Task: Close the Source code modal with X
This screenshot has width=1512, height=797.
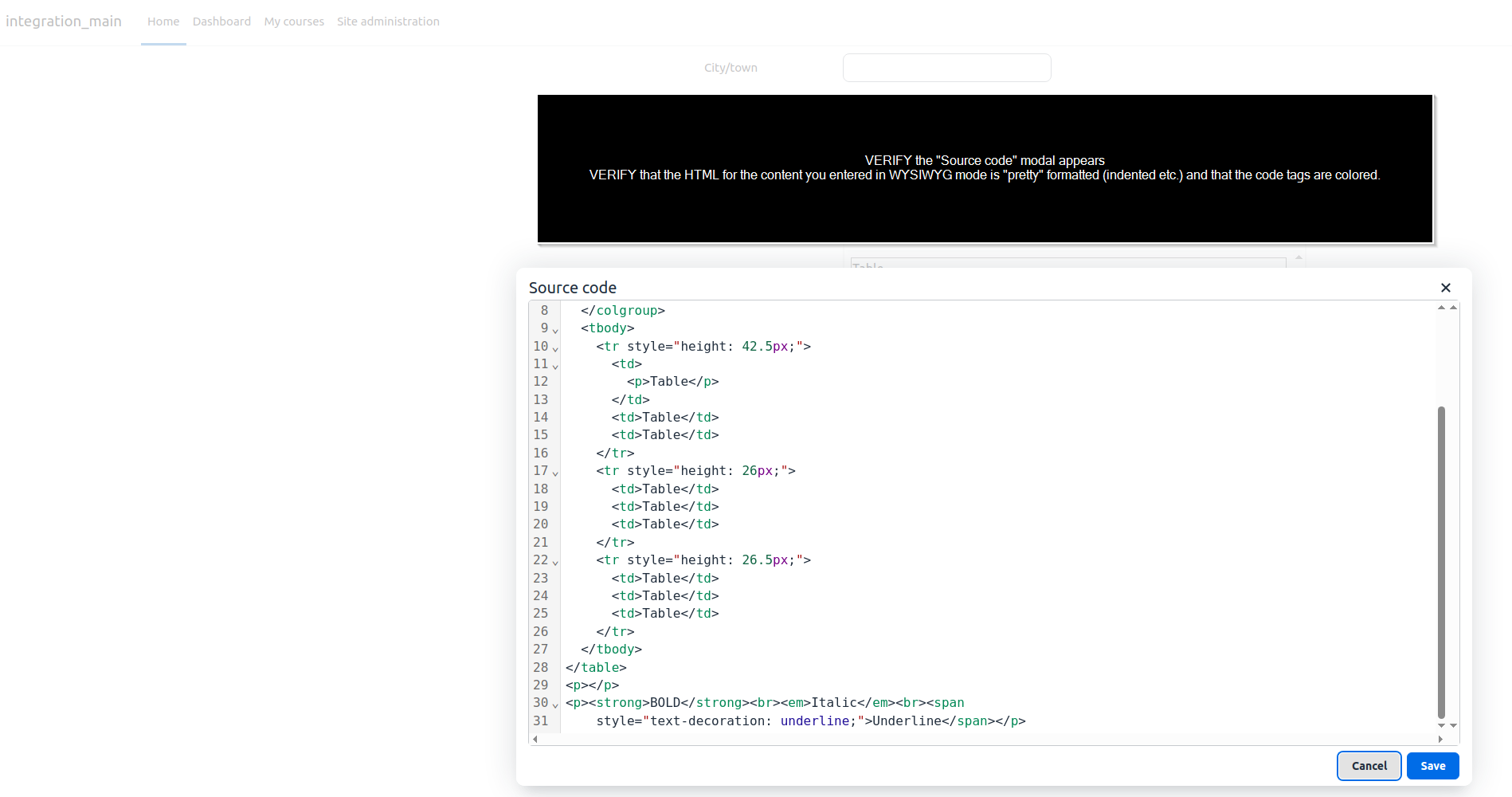Action: tap(1445, 288)
